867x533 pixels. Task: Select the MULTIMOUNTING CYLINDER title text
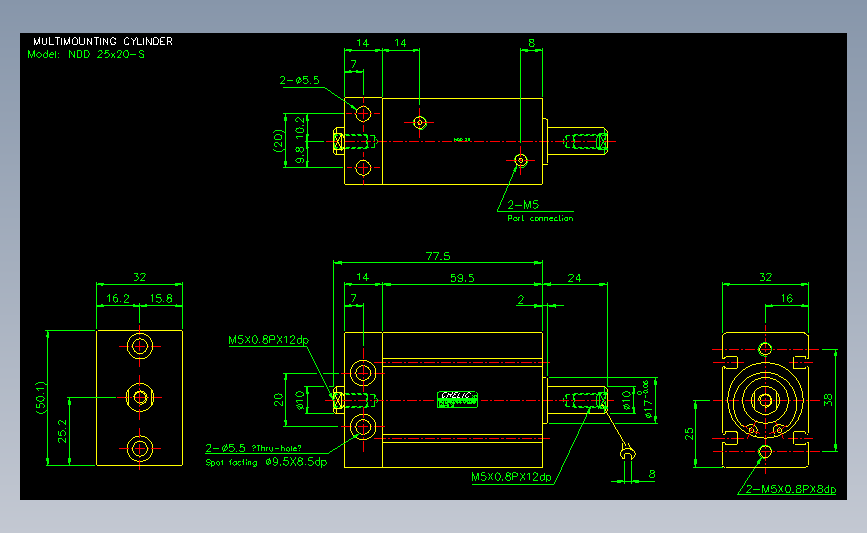tap(103, 41)
